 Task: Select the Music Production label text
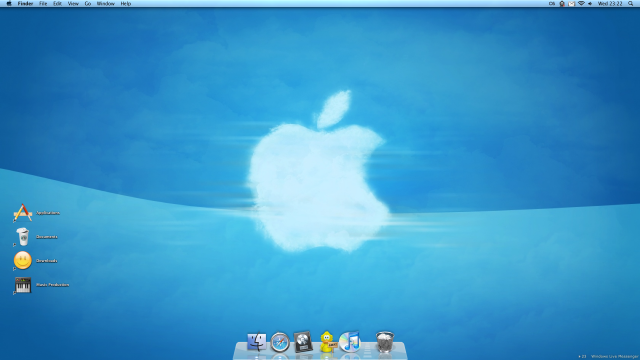[53, 285]
